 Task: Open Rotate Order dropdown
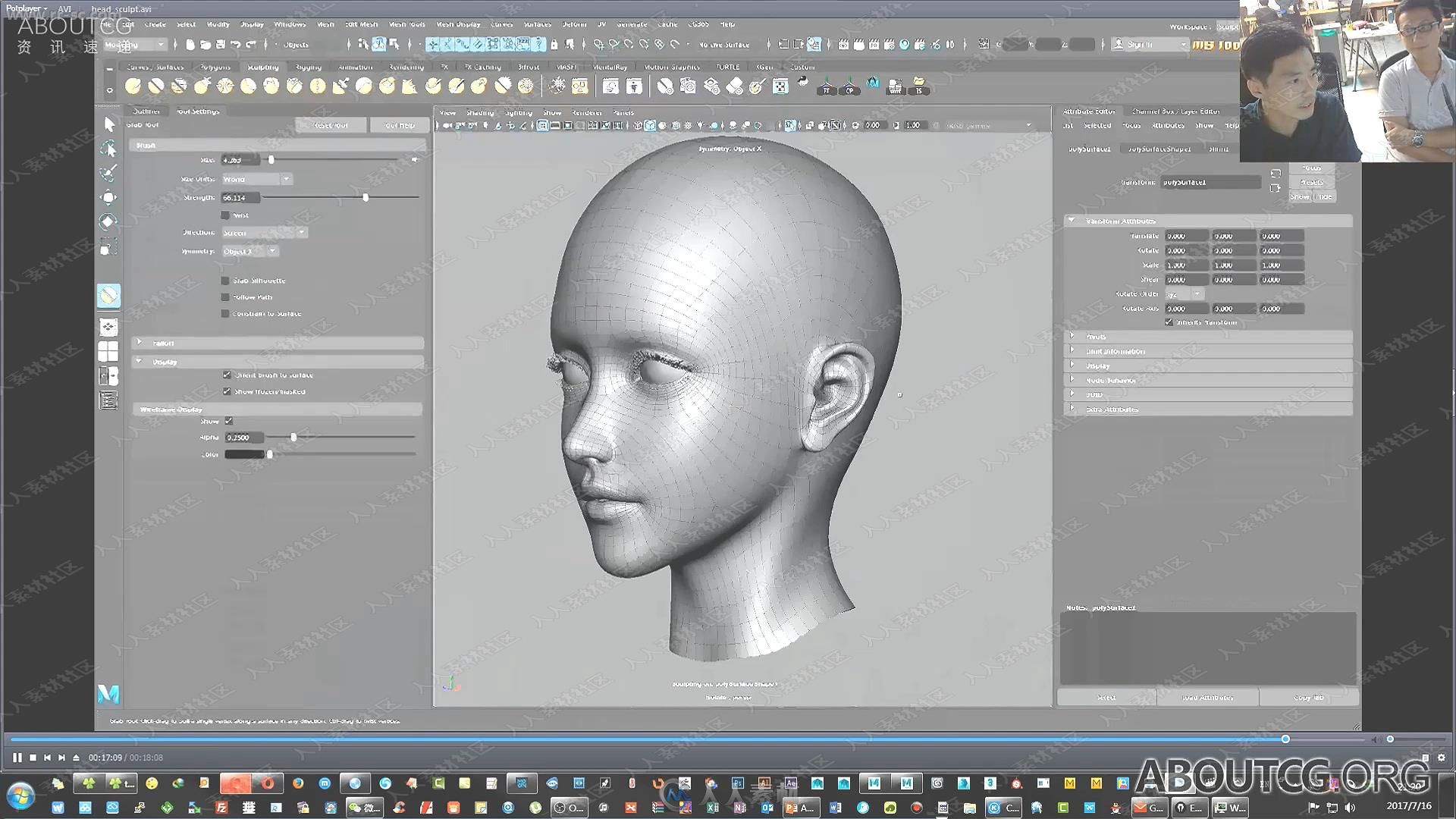pyautogui.click(x=1184, y=293)
